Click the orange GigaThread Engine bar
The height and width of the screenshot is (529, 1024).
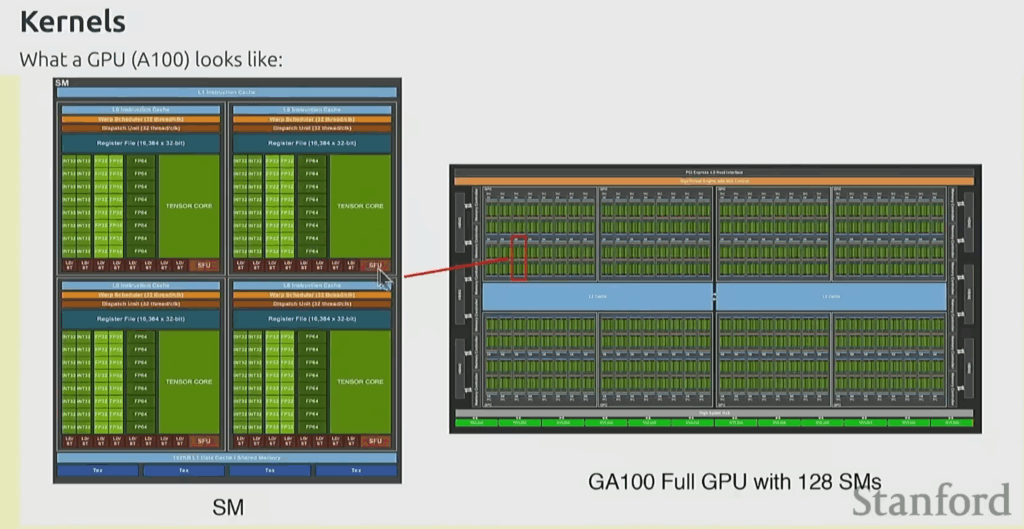(714, 180)
